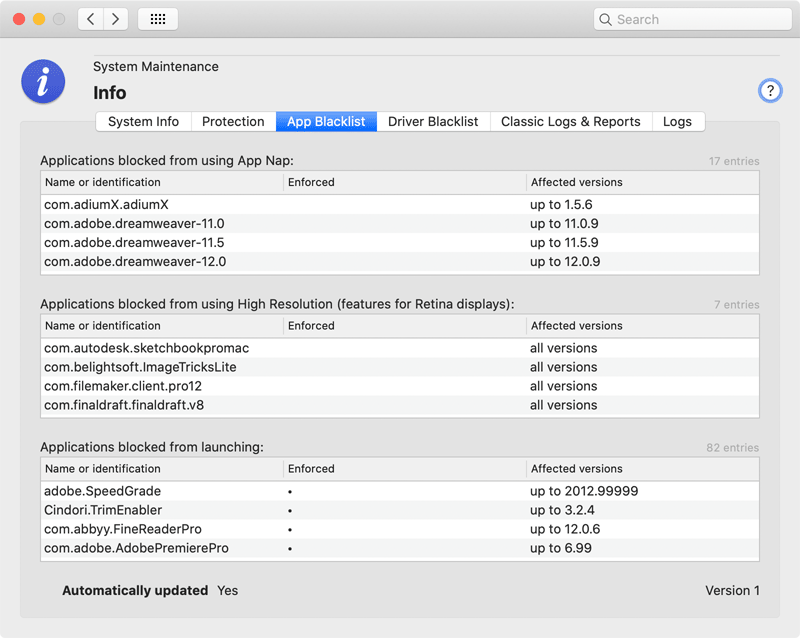Go forward with the right chevron button
Image resolution: width=800 pixels, height=638 pixels.
[116, 19]
